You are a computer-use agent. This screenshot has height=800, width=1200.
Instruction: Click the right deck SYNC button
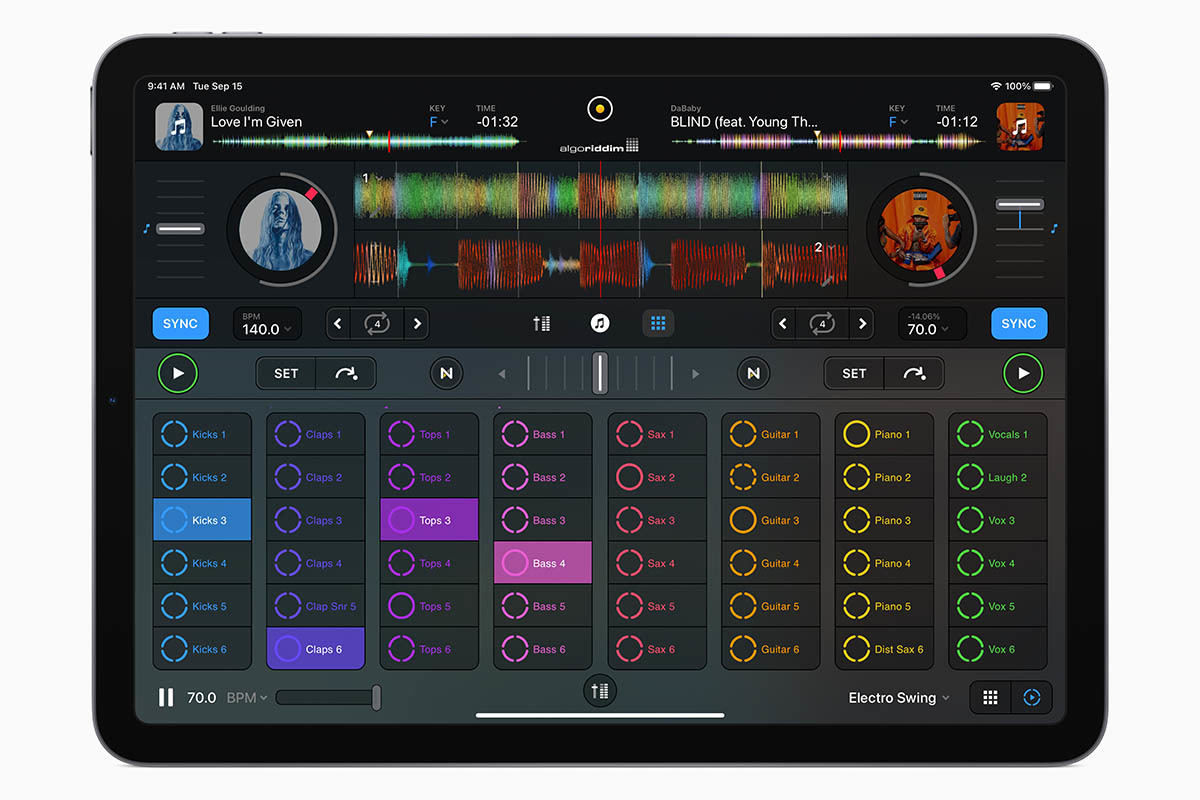tap(1019, 323)
